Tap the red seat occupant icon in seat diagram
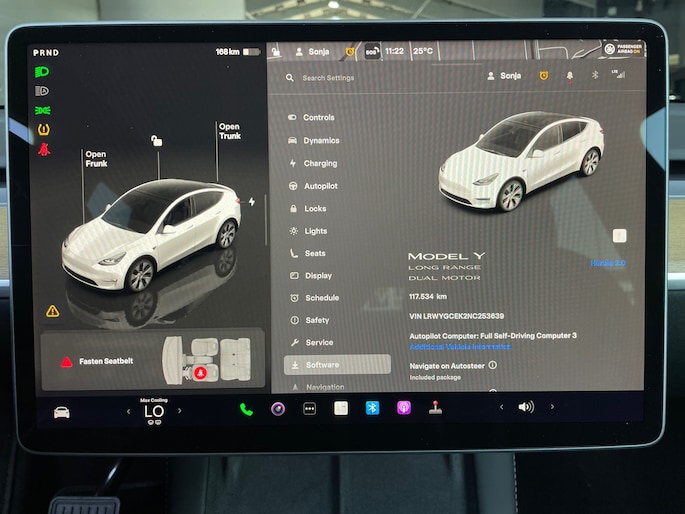 201,373
